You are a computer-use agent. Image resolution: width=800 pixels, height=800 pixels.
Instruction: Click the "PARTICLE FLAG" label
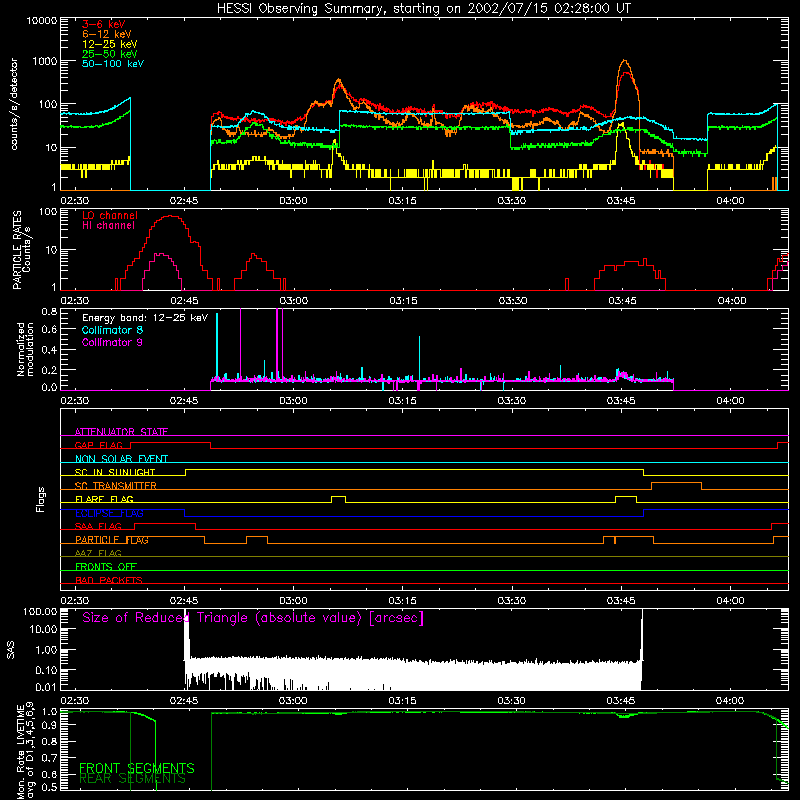click(112, 540)
